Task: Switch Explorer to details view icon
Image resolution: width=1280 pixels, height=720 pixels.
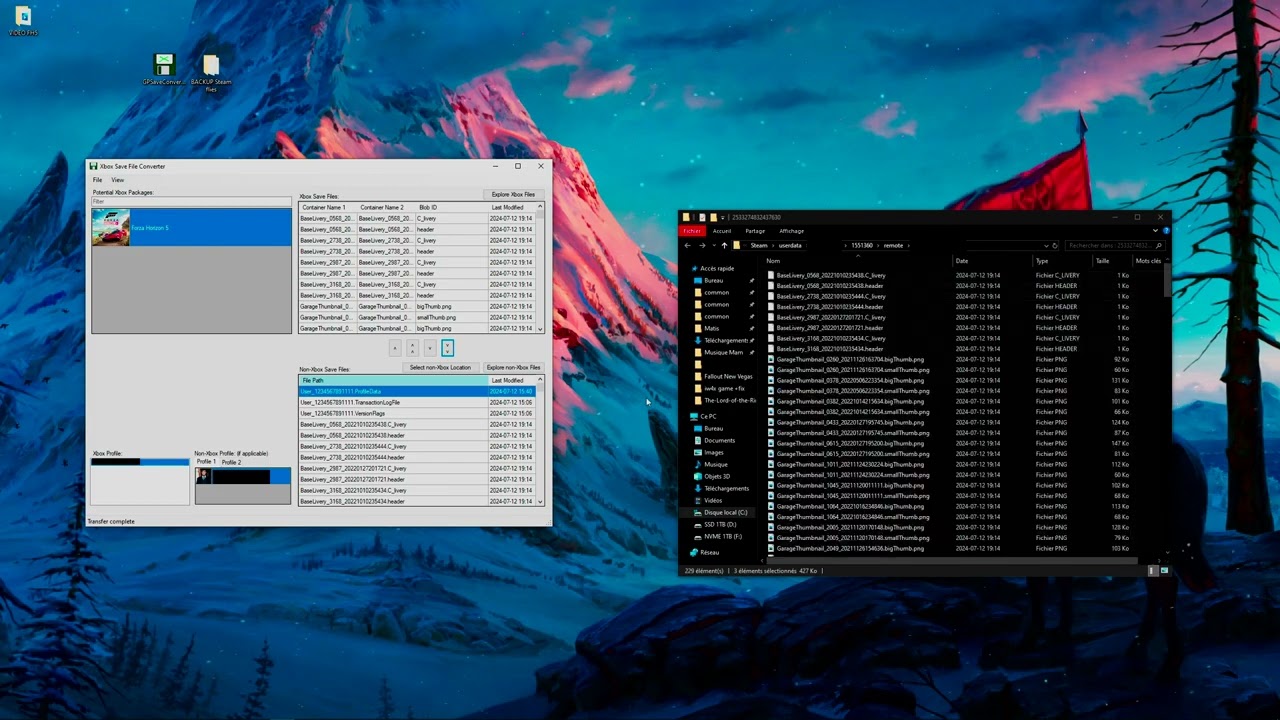Action: [1152, 570]
